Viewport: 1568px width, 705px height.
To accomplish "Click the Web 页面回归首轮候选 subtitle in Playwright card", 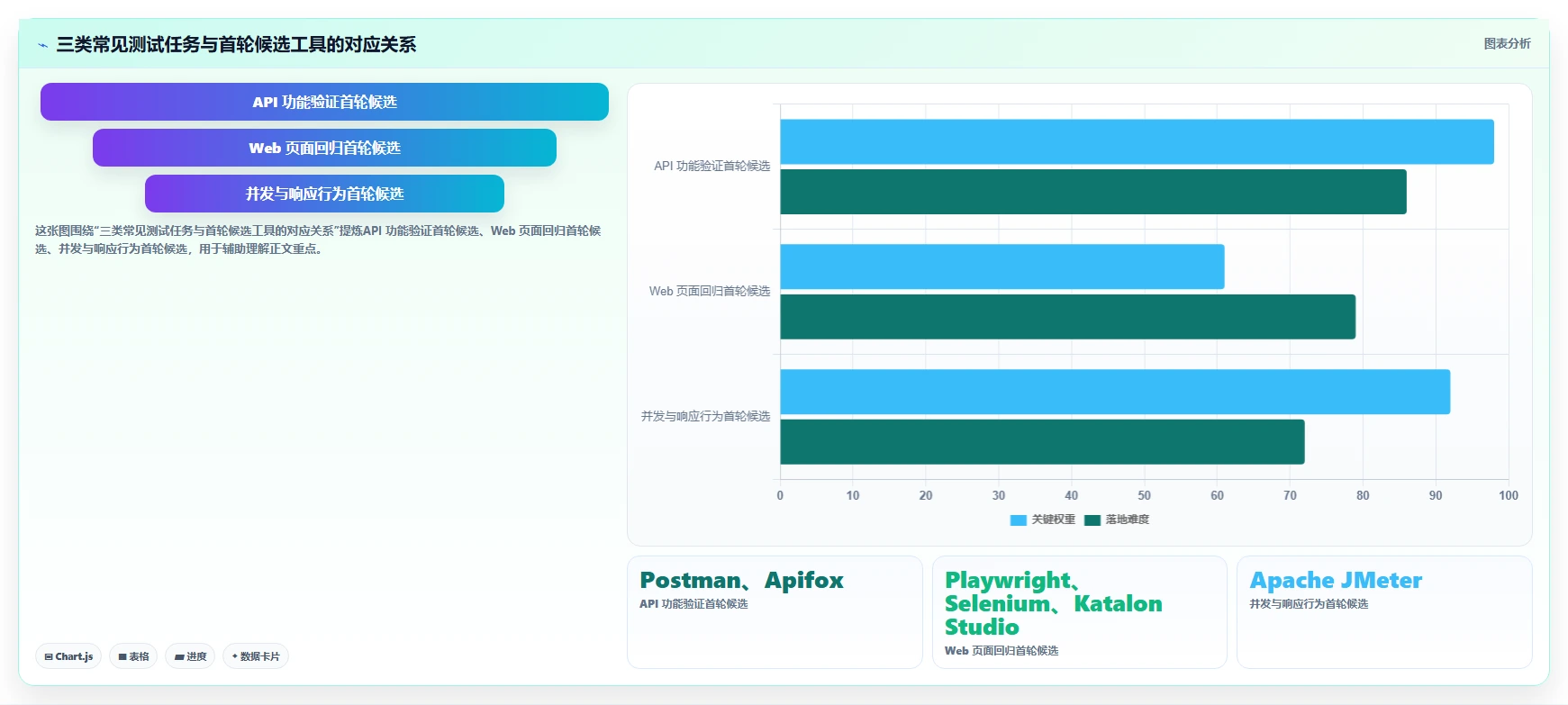I will point(1002,651).
